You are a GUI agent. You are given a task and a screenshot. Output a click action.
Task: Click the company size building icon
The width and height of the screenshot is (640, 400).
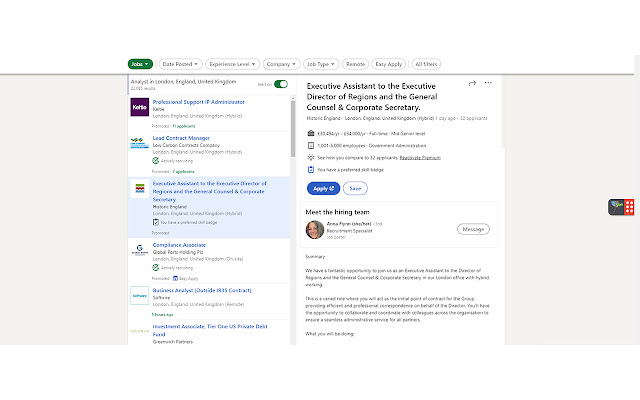coord(311,145)
